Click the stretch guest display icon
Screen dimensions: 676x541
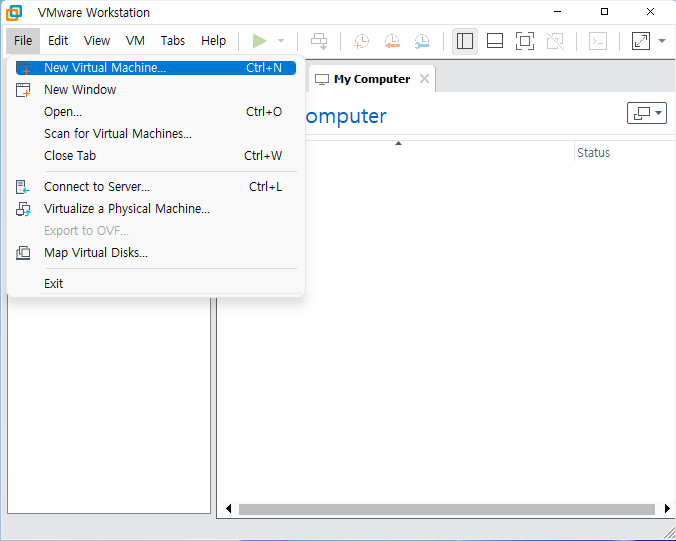coord(641,41)
